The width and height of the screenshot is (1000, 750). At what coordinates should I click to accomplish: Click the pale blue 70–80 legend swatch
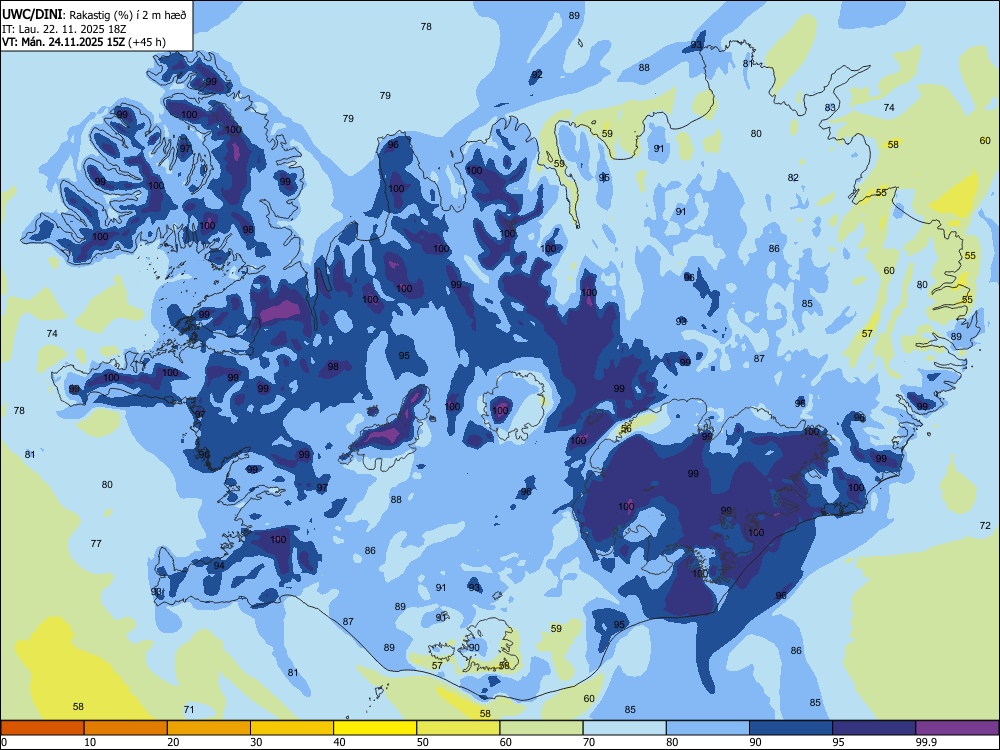click(625, 728)
